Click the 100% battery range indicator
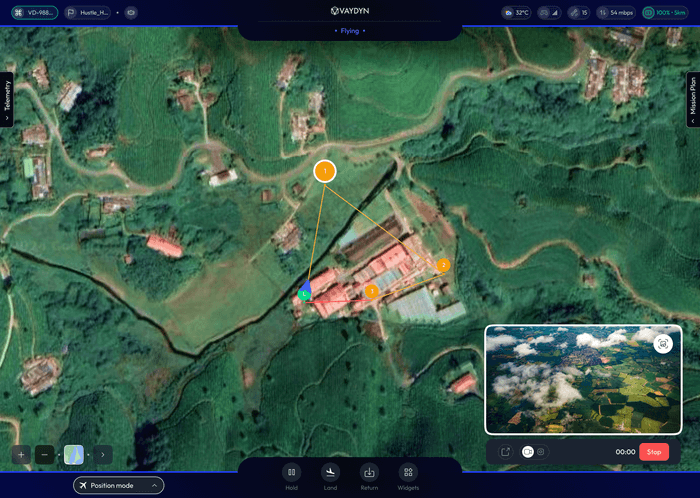Screen dimensions: 700x498 (663, 13)
